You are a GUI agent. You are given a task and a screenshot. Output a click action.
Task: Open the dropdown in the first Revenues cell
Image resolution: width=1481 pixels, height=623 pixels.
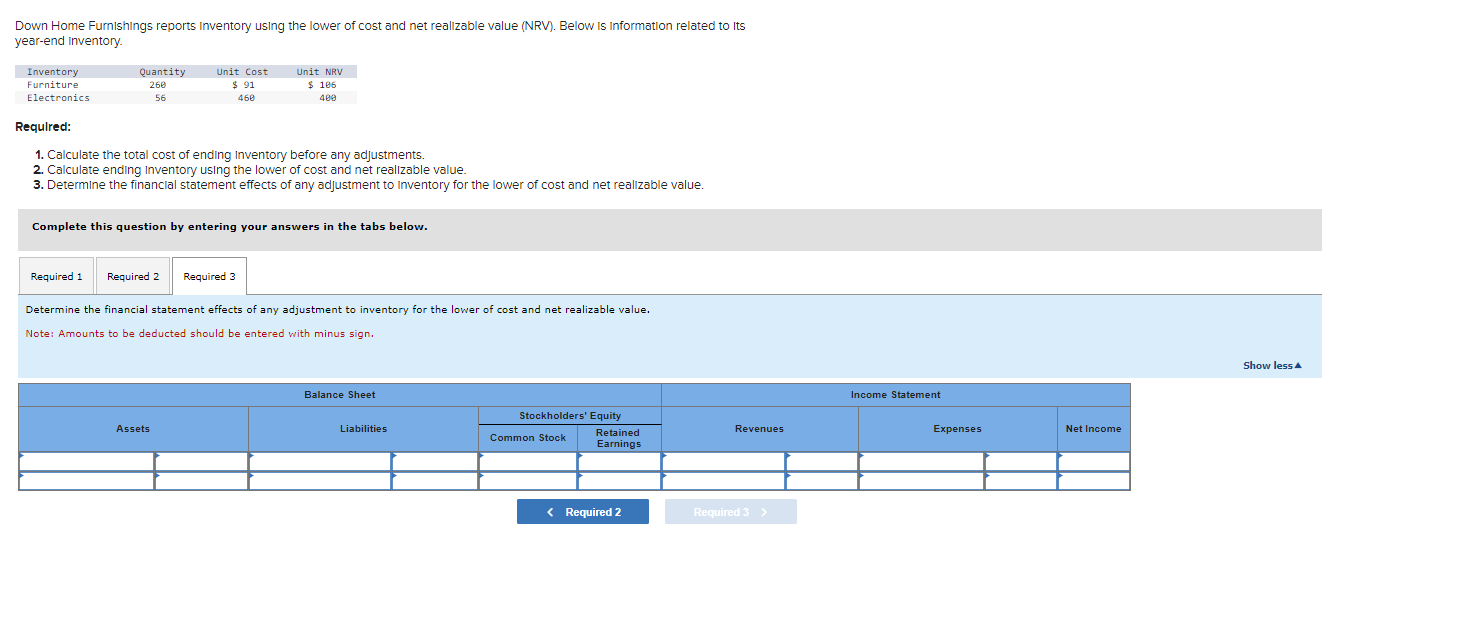[x=720, y=462]
